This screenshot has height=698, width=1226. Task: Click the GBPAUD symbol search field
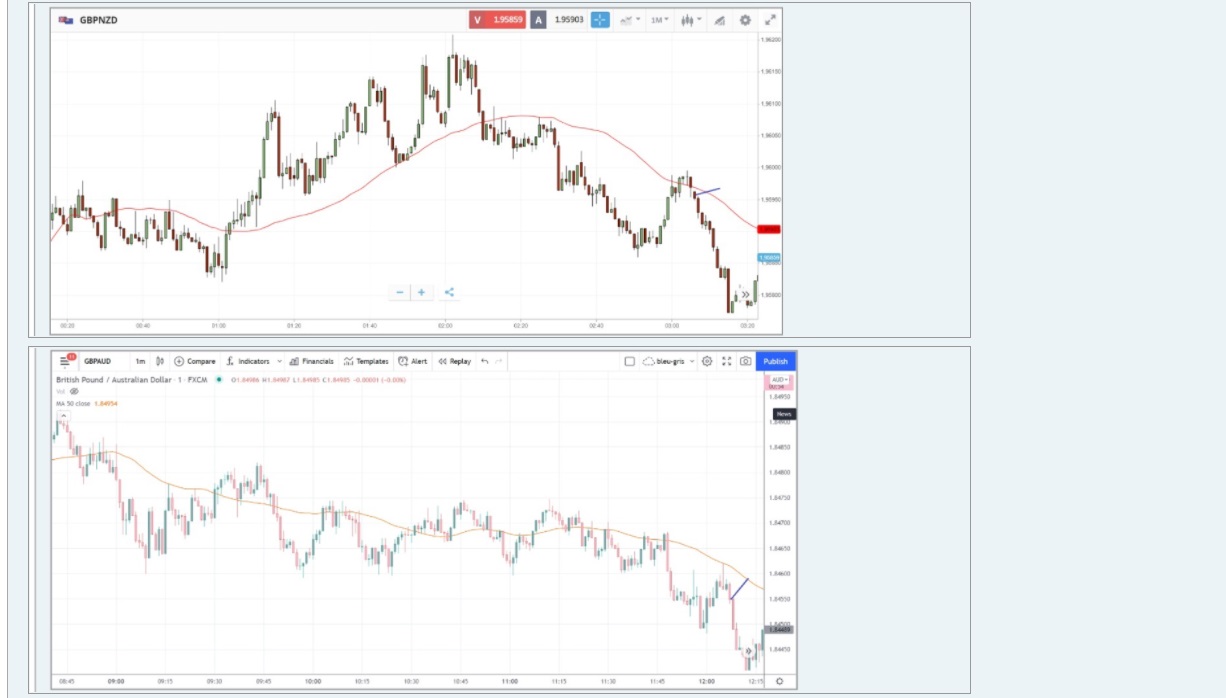point(98,361)
